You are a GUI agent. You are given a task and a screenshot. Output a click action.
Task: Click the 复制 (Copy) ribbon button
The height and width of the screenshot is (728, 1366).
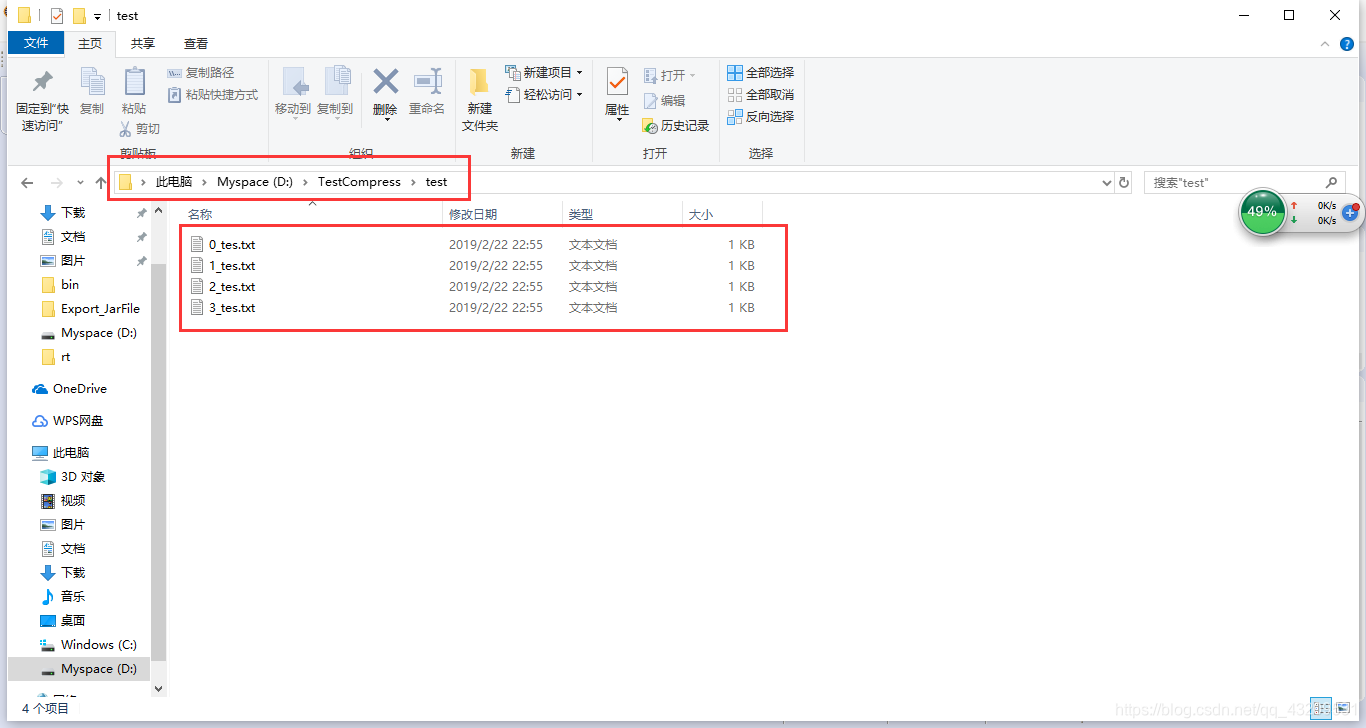(92, 92)
